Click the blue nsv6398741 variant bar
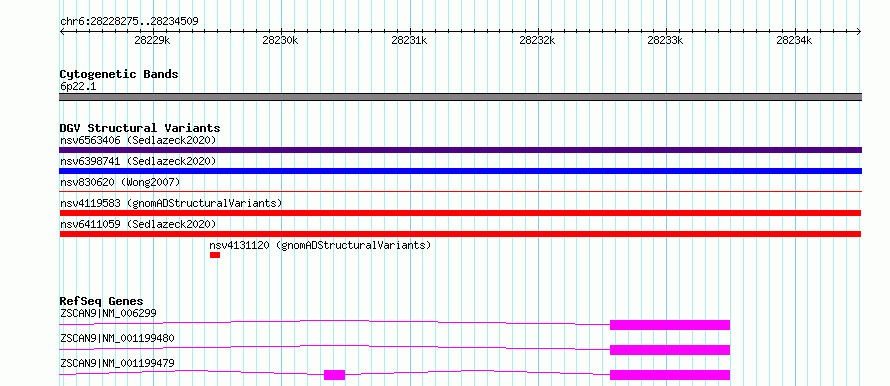This screenshot has height=386, width=890. 460,171
